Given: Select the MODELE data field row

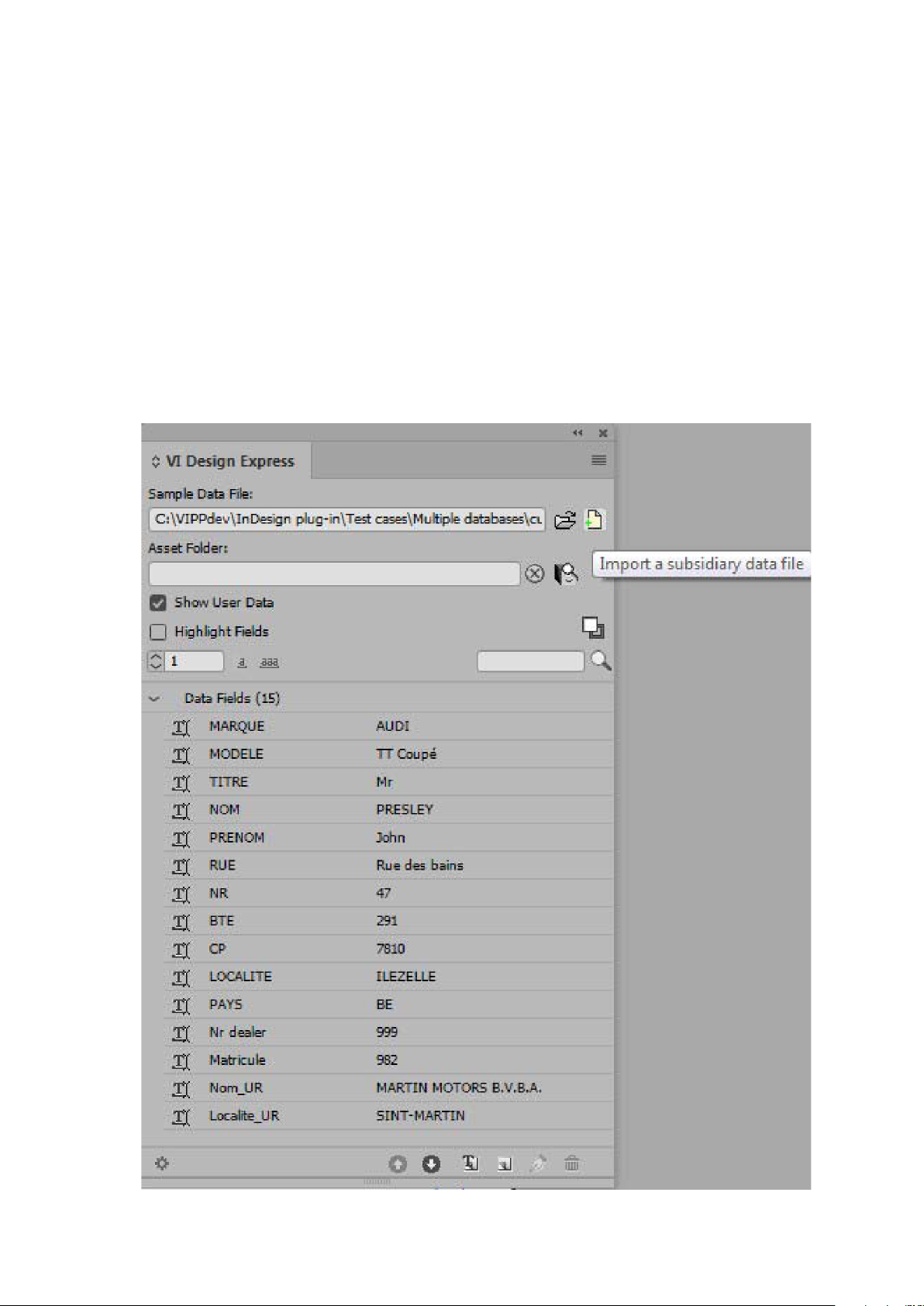Looking at the screenshot, I should tap(388, 754).
